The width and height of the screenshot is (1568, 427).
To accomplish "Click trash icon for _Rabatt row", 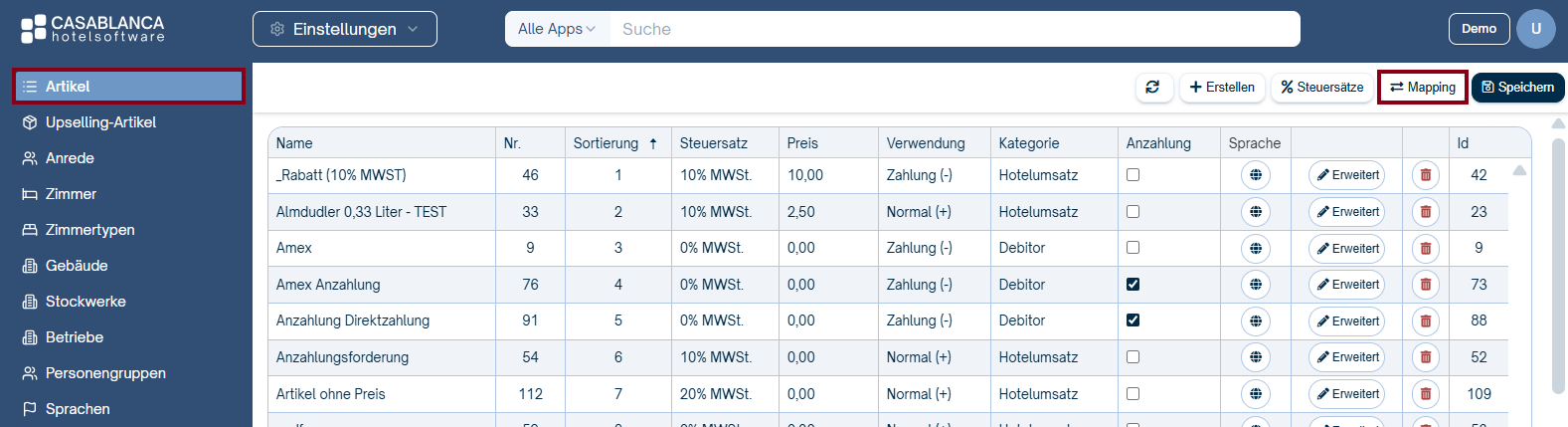I will tap(1426, 175).
